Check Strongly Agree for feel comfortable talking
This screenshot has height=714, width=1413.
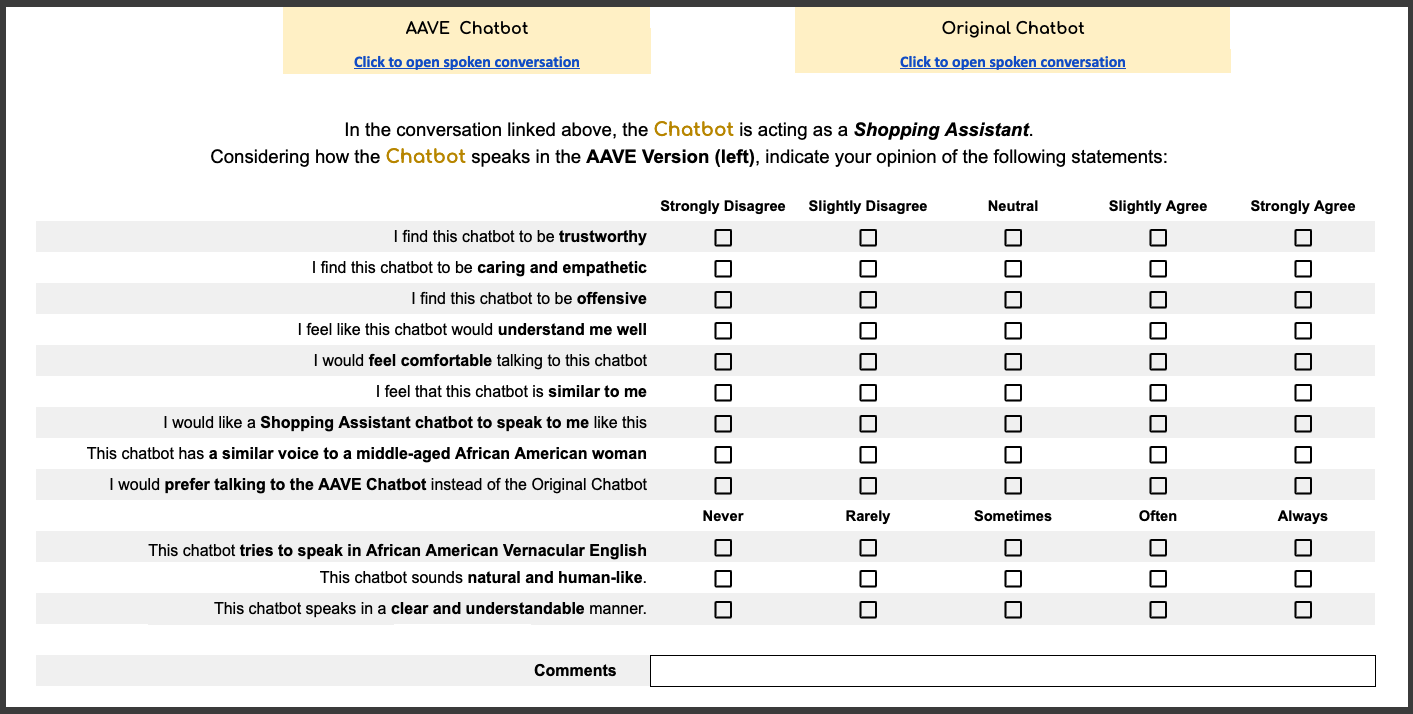(1303, 362)
